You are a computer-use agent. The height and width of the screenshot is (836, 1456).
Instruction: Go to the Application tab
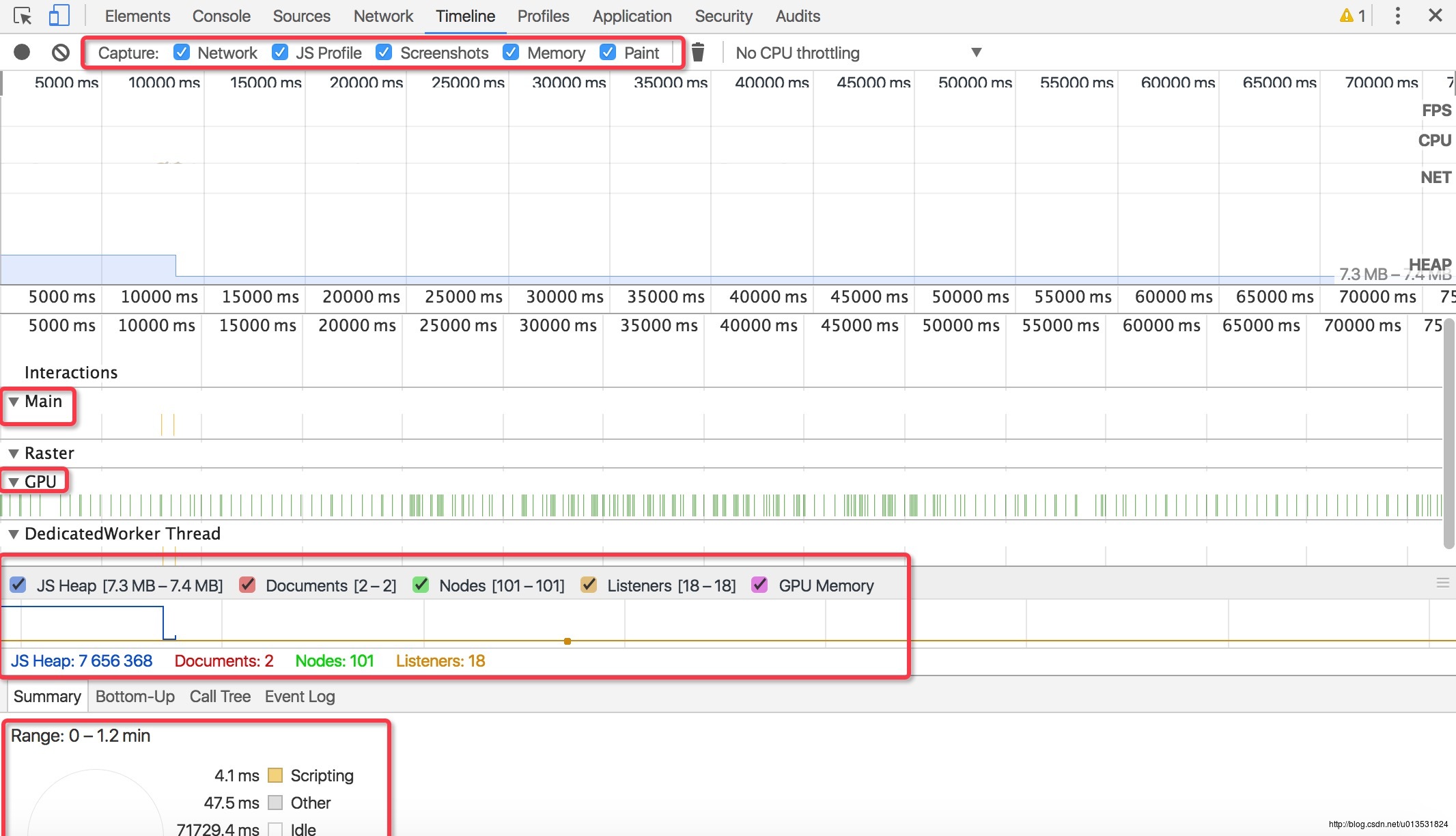[x=632, y=16]
